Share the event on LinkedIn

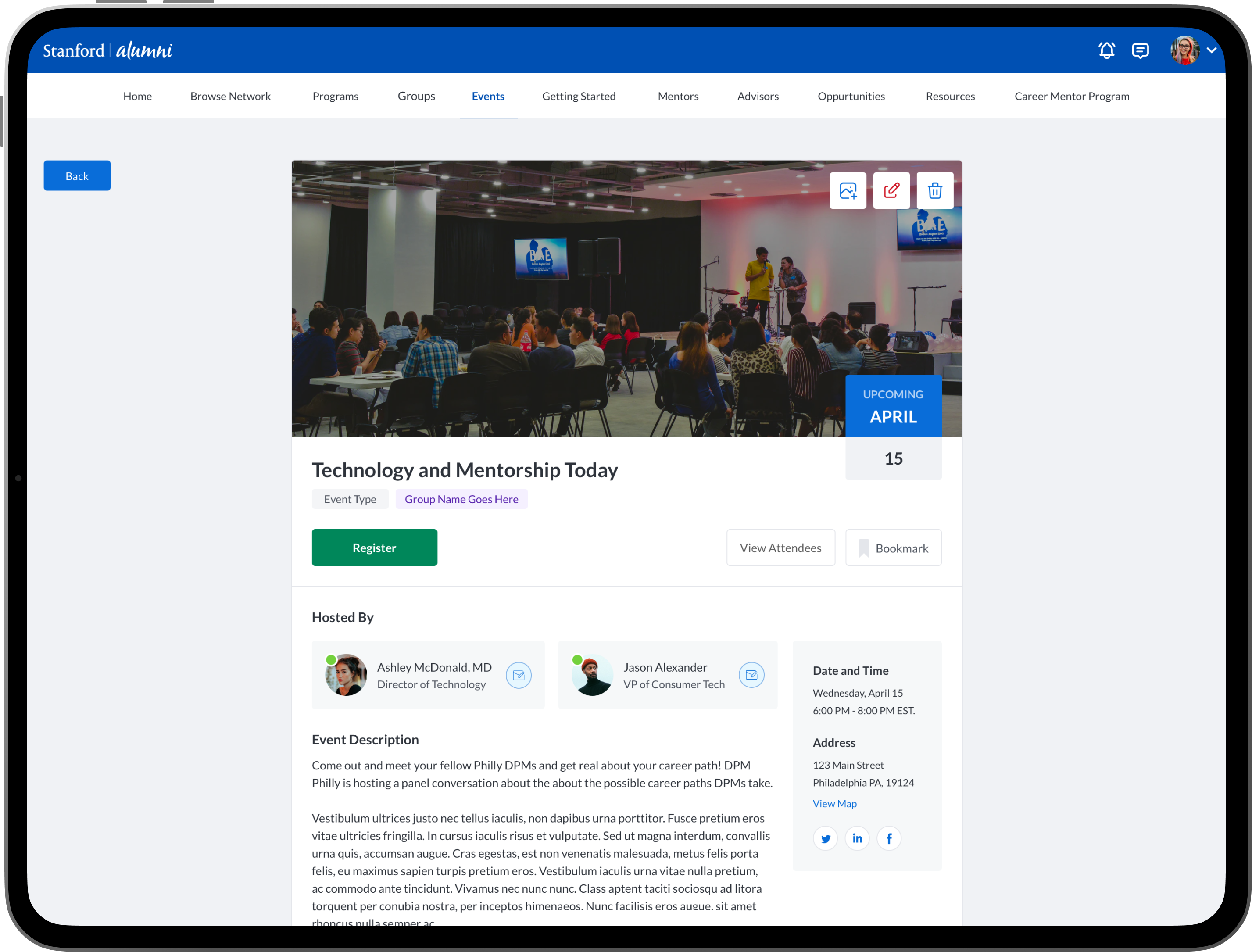click(x=857, y=838)
